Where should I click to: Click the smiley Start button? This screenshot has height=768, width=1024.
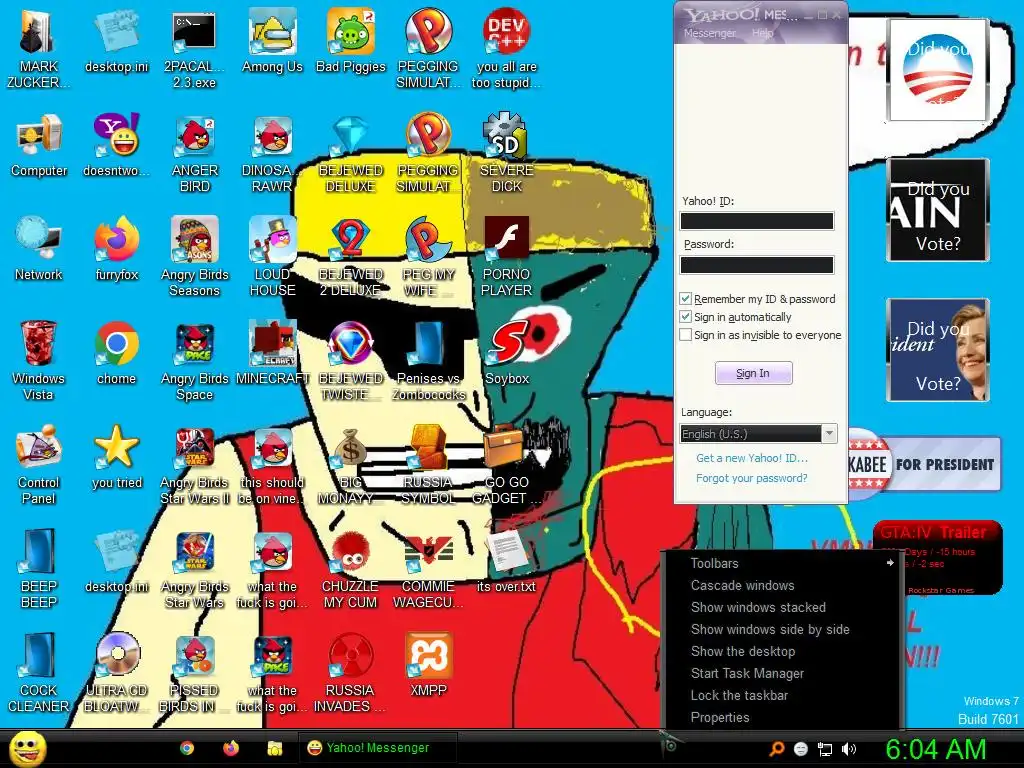coord(27,748)
